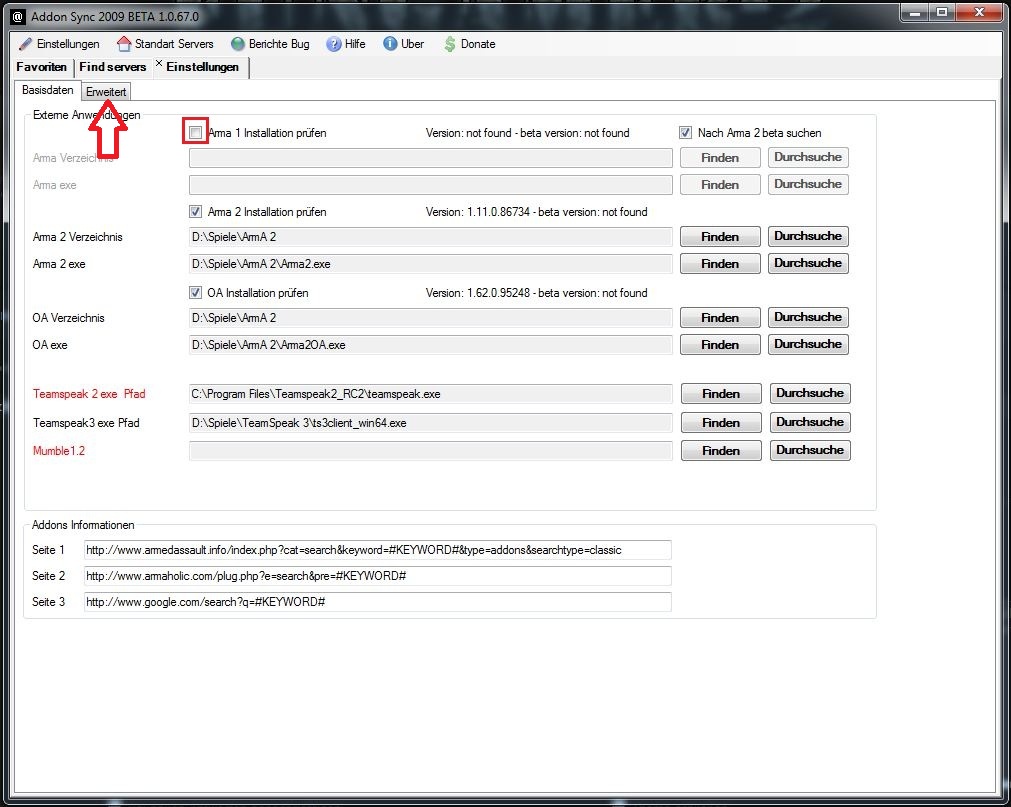
Task: Click the Addon Sync title bar app icon
Action: [x=14, y=14]
